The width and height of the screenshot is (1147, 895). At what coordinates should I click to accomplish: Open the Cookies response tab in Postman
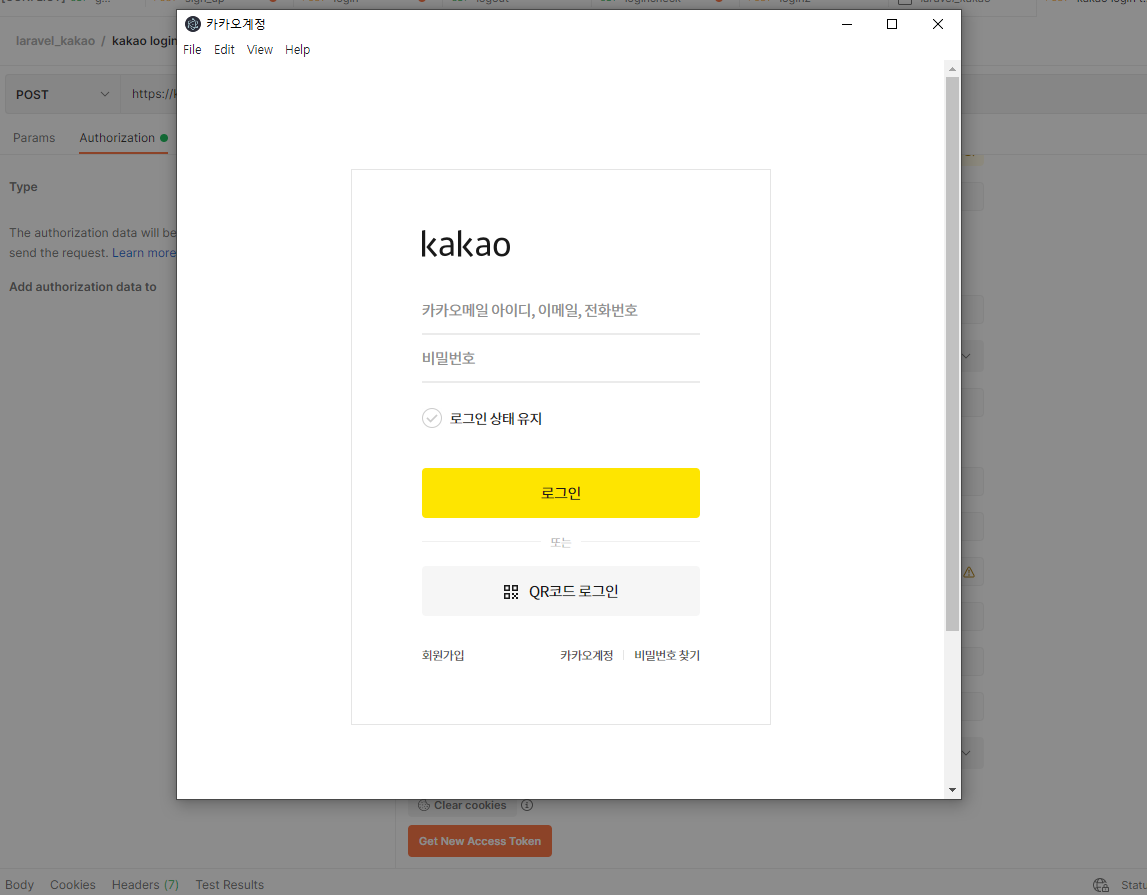coord(72,884)
